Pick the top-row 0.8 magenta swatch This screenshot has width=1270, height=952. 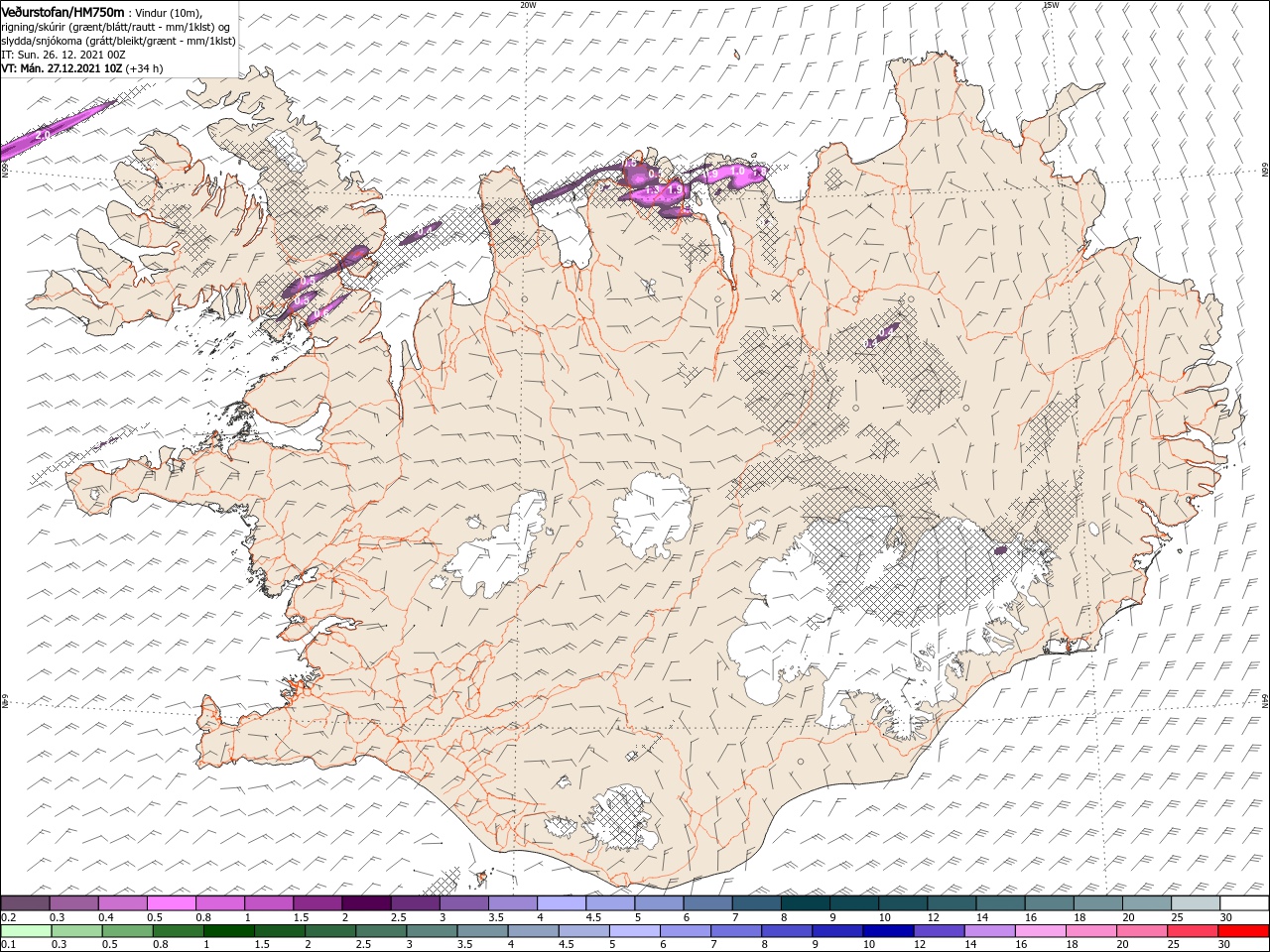pyautogui.click(x=219, y=903)
